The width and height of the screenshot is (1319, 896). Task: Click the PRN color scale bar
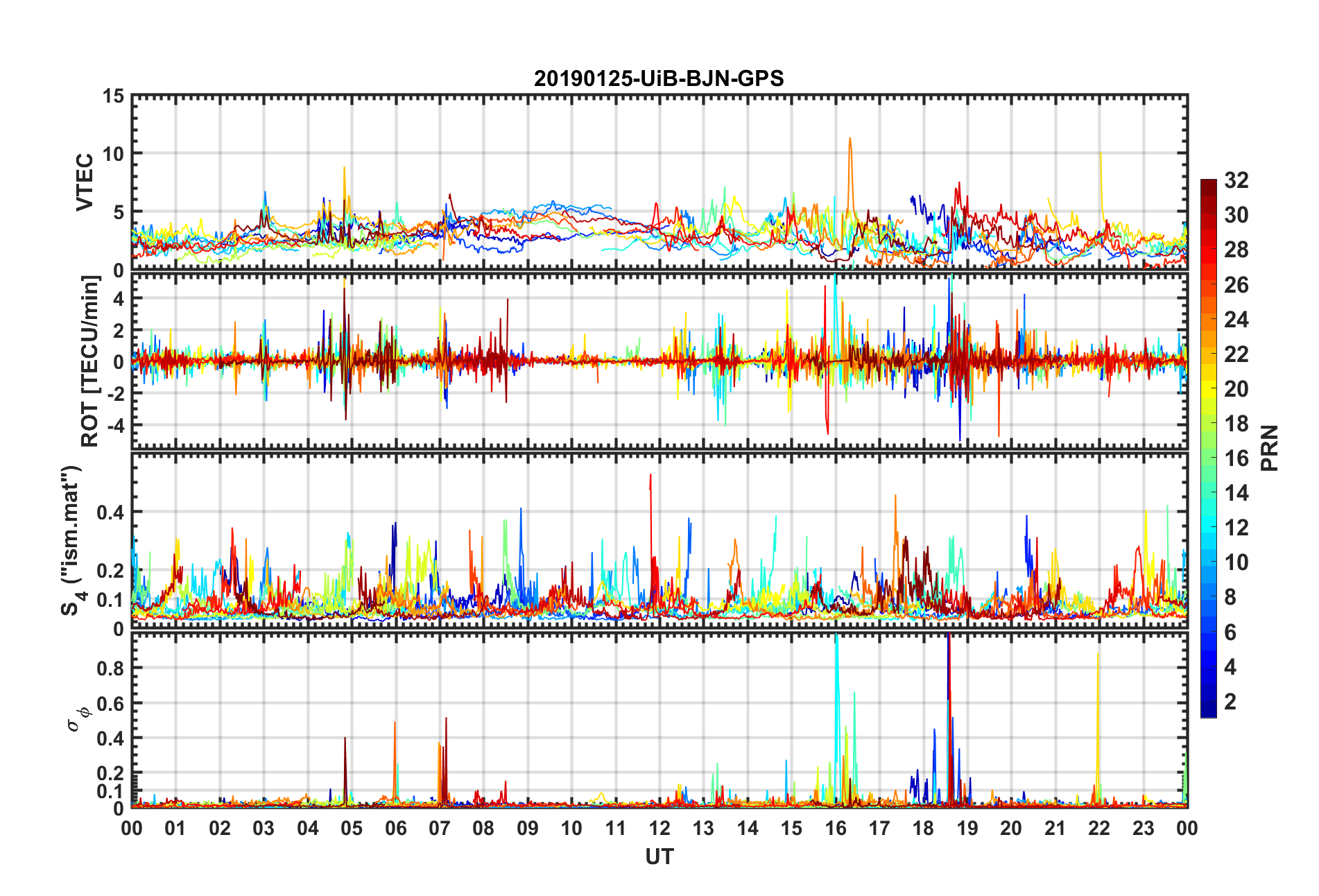pos(1209,448)
